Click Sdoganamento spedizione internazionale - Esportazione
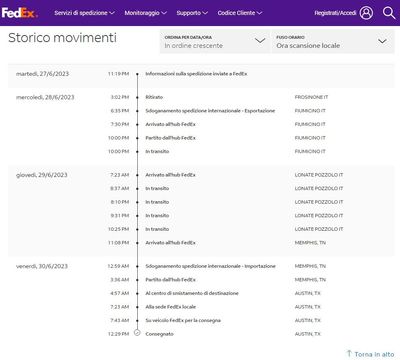 pyautogui.click(x=210, y=111)
